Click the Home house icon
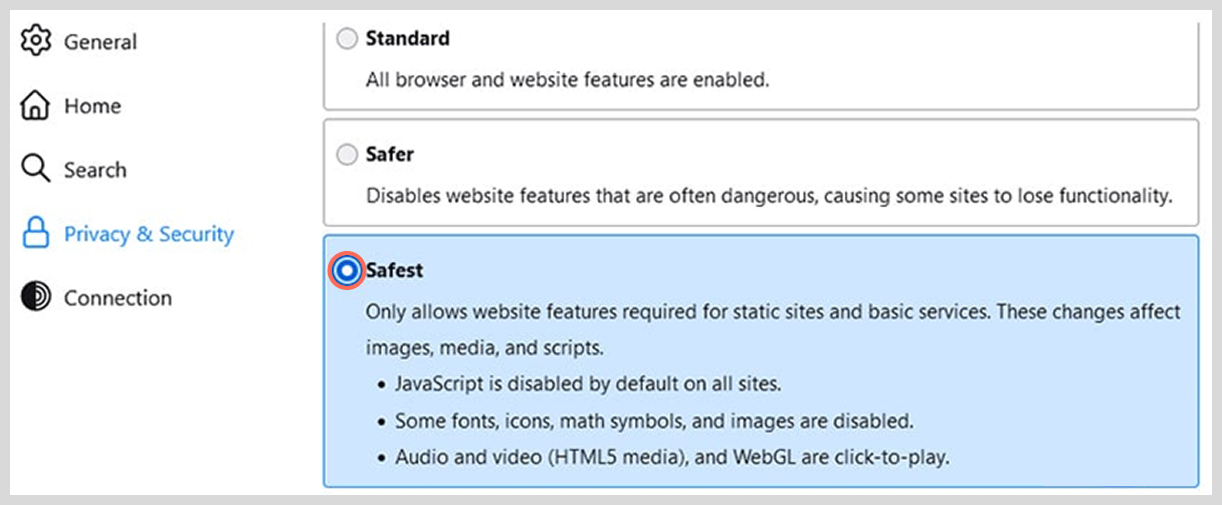The image size is (1222, 505). [35, 105]
